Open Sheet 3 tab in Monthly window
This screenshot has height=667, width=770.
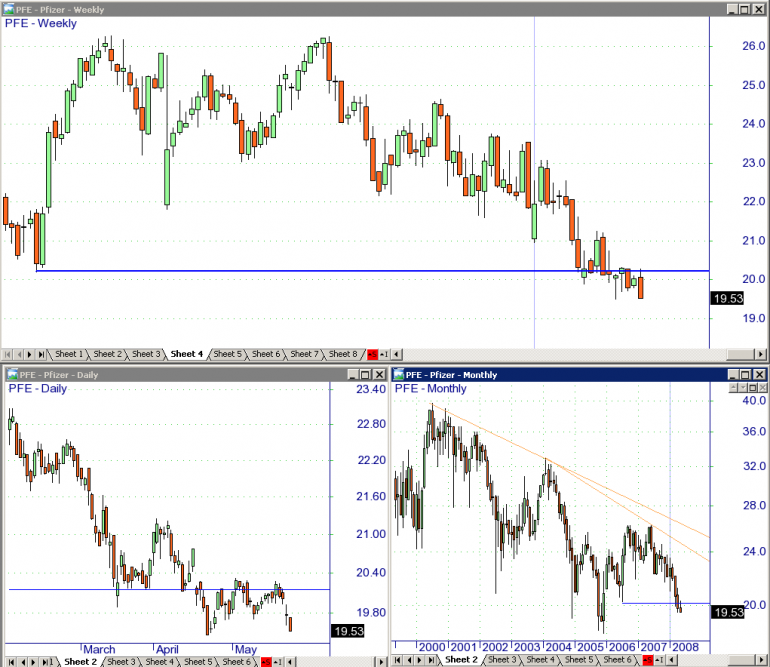(502, 660)
